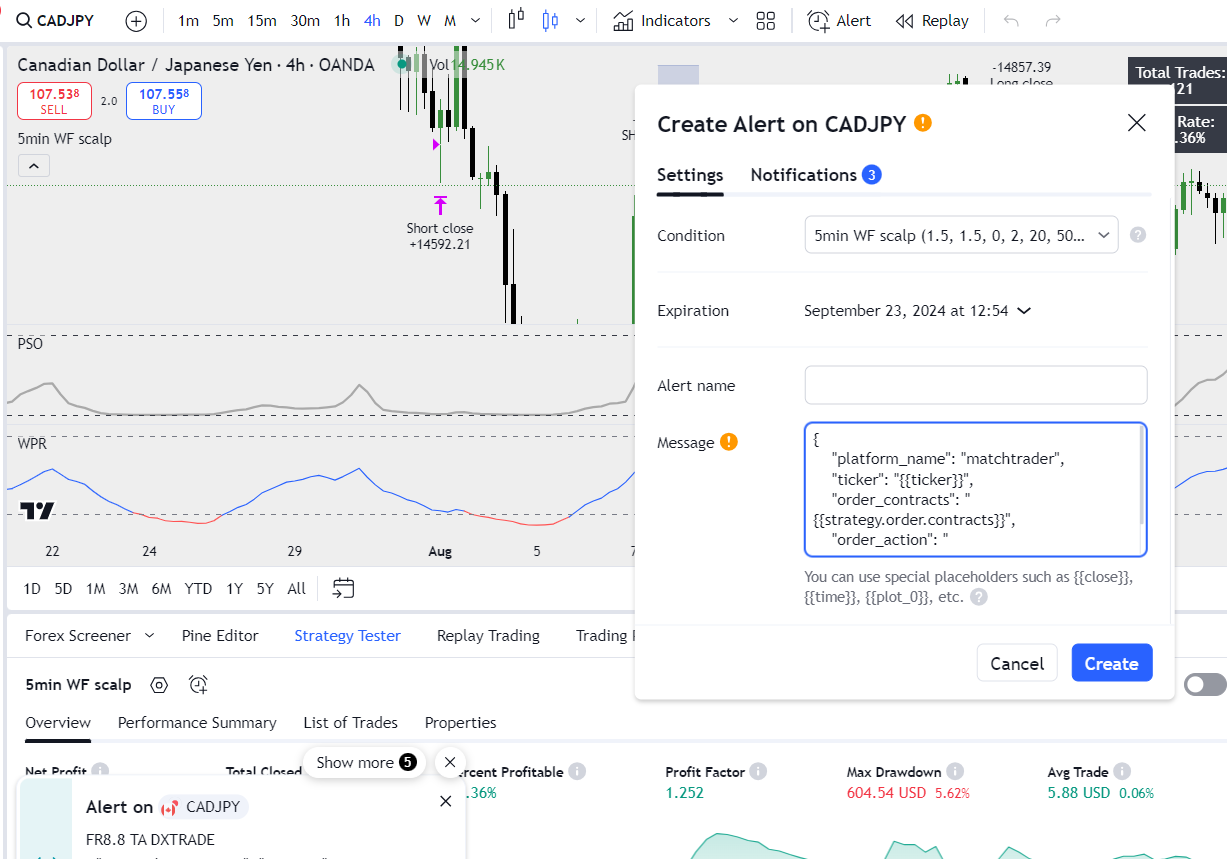Image resolution: width=1227 pixels, height=859 pixels.
Task: Click the BUY 107.55 price button
Action: coord(164,101)
